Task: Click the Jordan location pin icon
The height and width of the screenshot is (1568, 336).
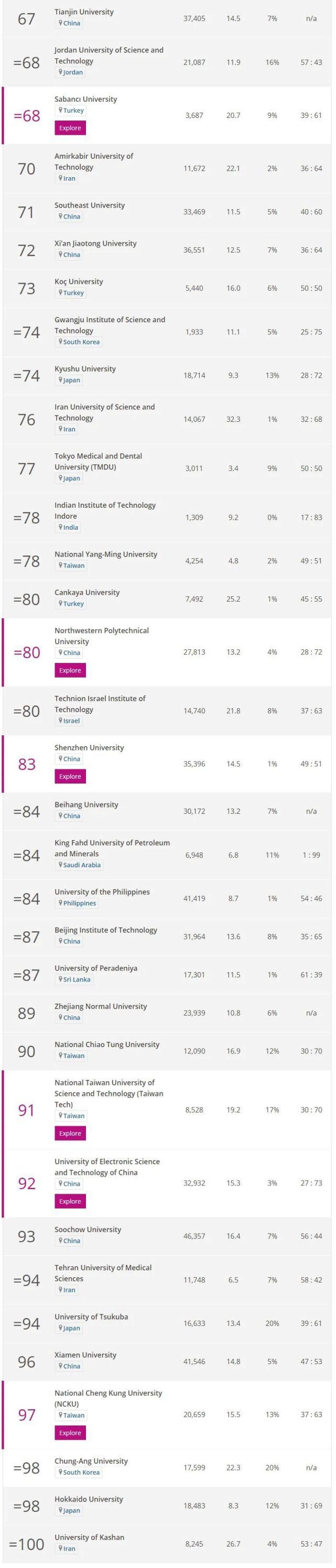Action: tap(61, 72)
